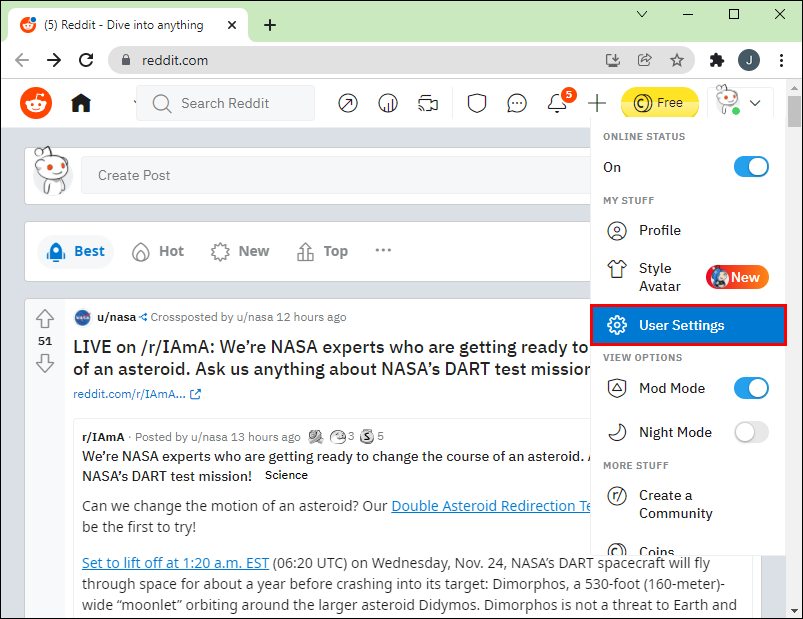The height and width of the screenshot is (619, 803).
Task: Click the Best rocket sort option
Action: click(x=75, y=251)
